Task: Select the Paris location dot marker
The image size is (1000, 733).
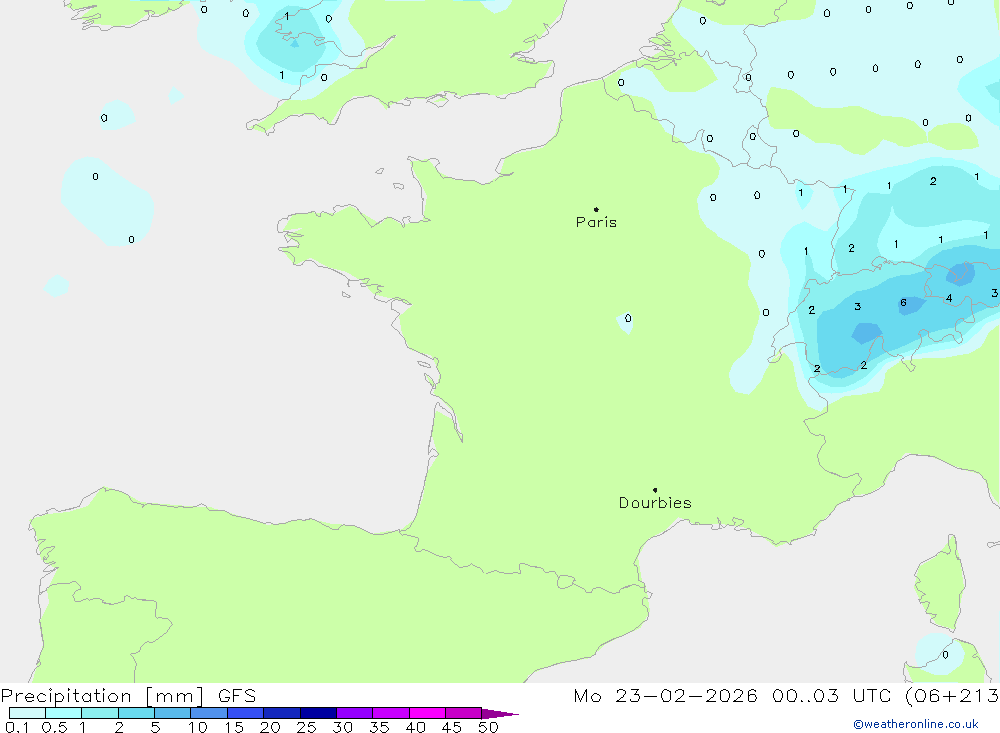Action: point(596,209)
